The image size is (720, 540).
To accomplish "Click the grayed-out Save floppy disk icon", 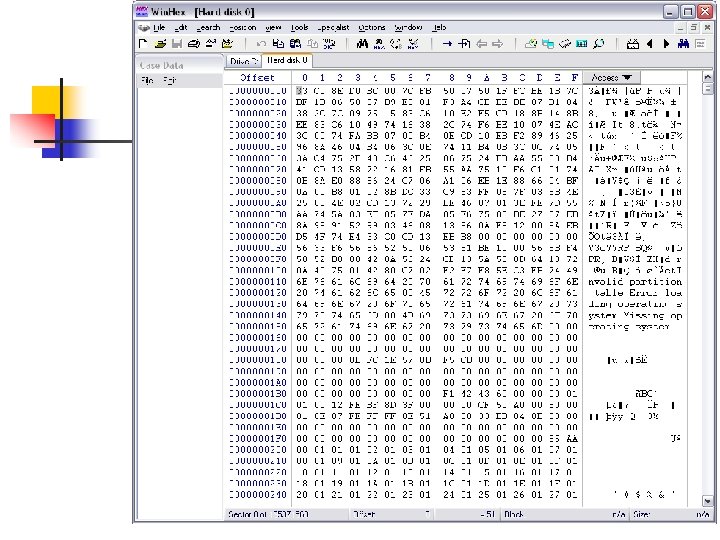I will click(177, 44).
